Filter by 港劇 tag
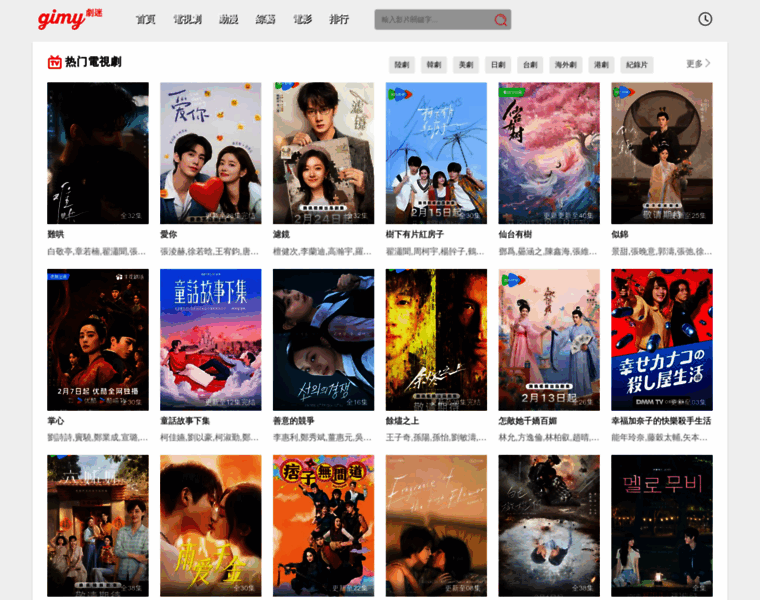This screenshot has width=760, height=600. 602,65
